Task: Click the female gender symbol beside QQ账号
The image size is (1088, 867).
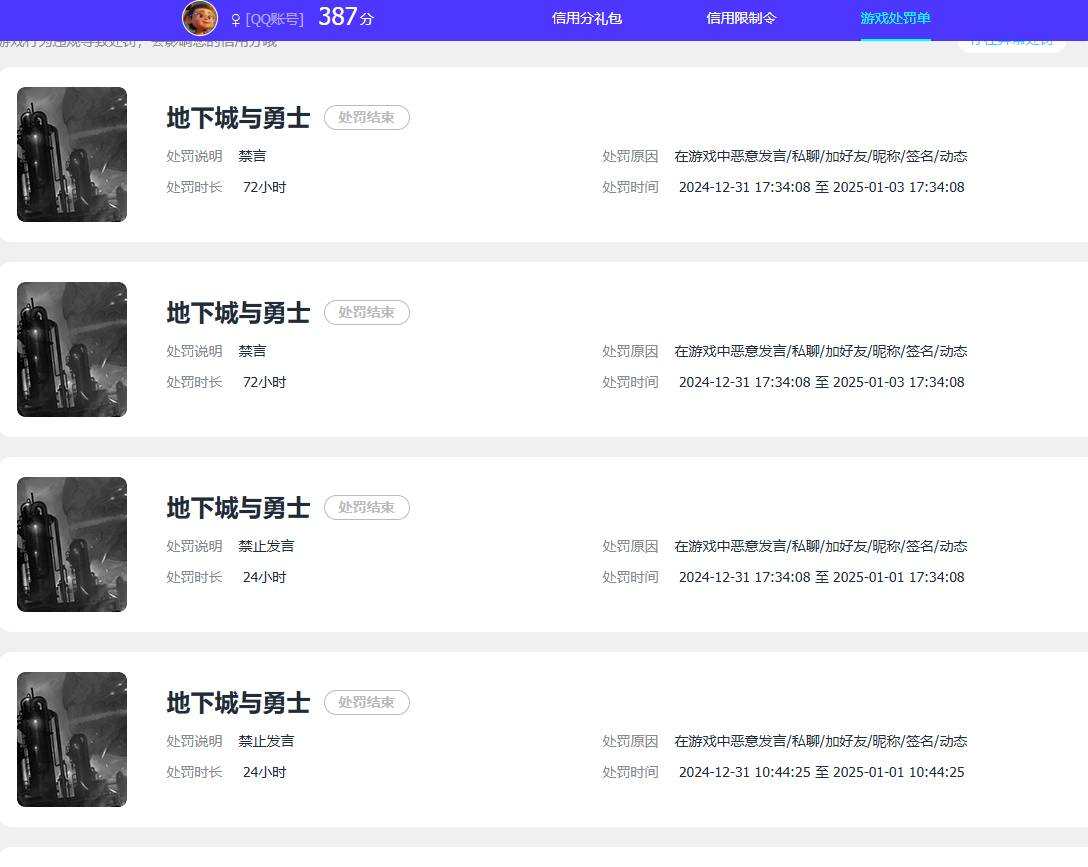Action: 236,20
